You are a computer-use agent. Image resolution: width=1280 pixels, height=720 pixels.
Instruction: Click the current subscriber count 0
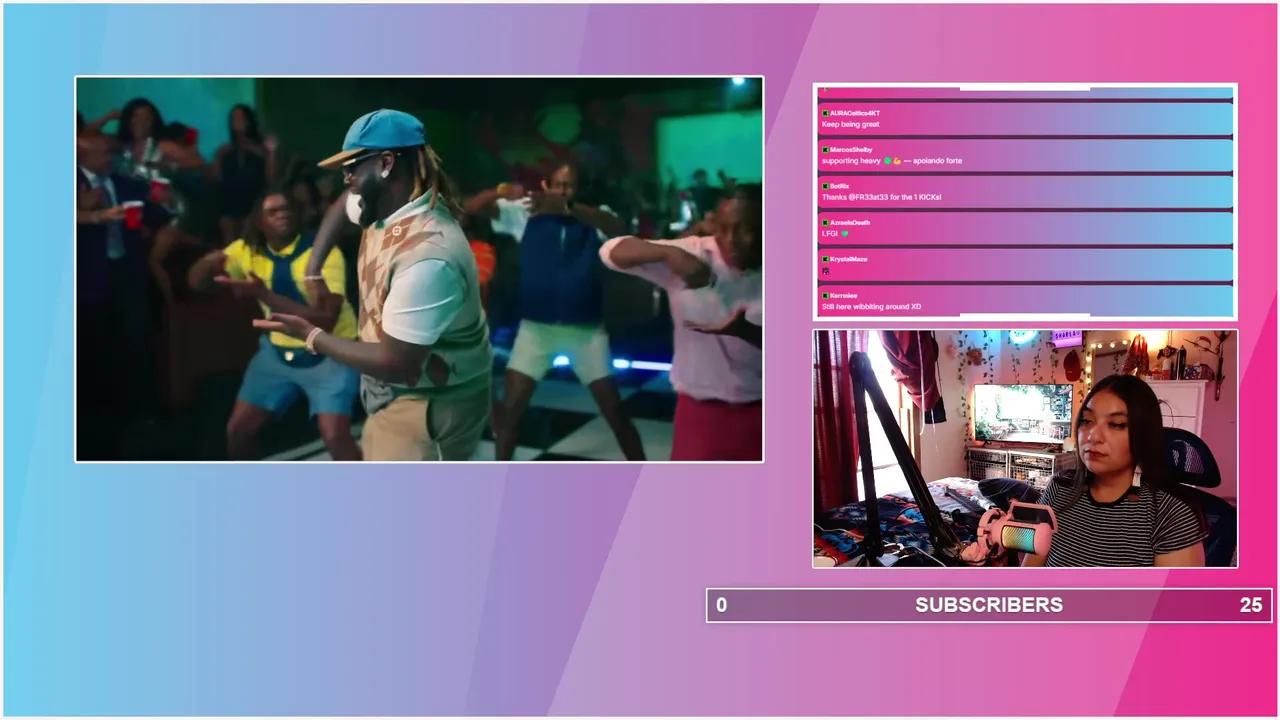(721, 605)
